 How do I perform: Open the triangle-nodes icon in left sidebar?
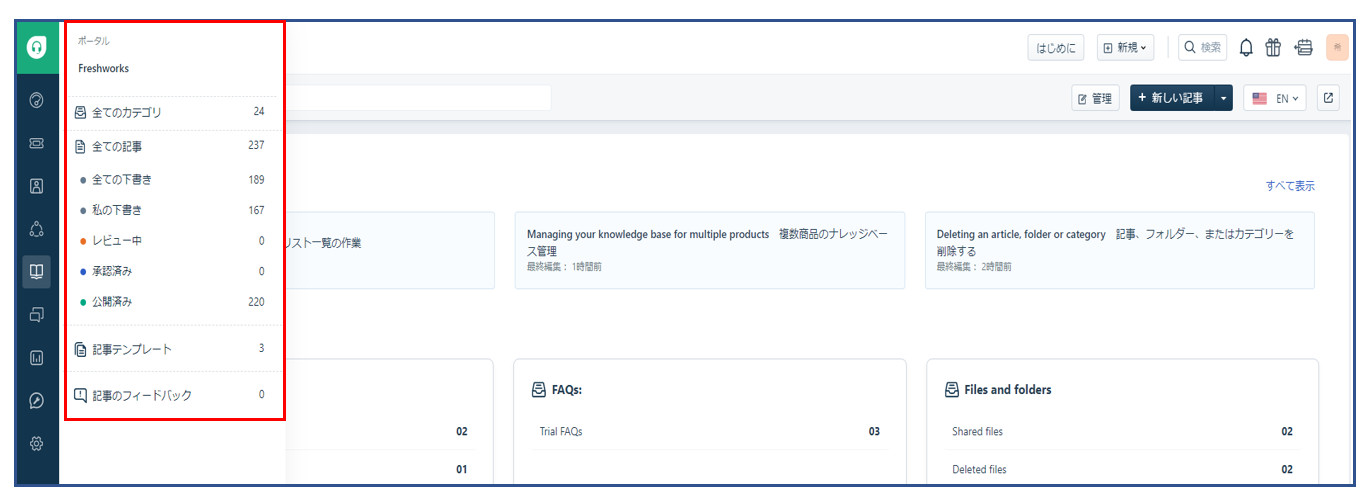point(37,229)
